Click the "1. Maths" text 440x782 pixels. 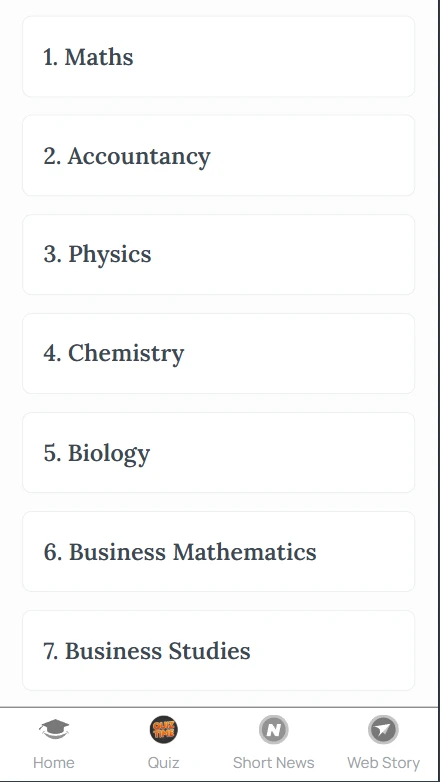(x=88, y=57)
